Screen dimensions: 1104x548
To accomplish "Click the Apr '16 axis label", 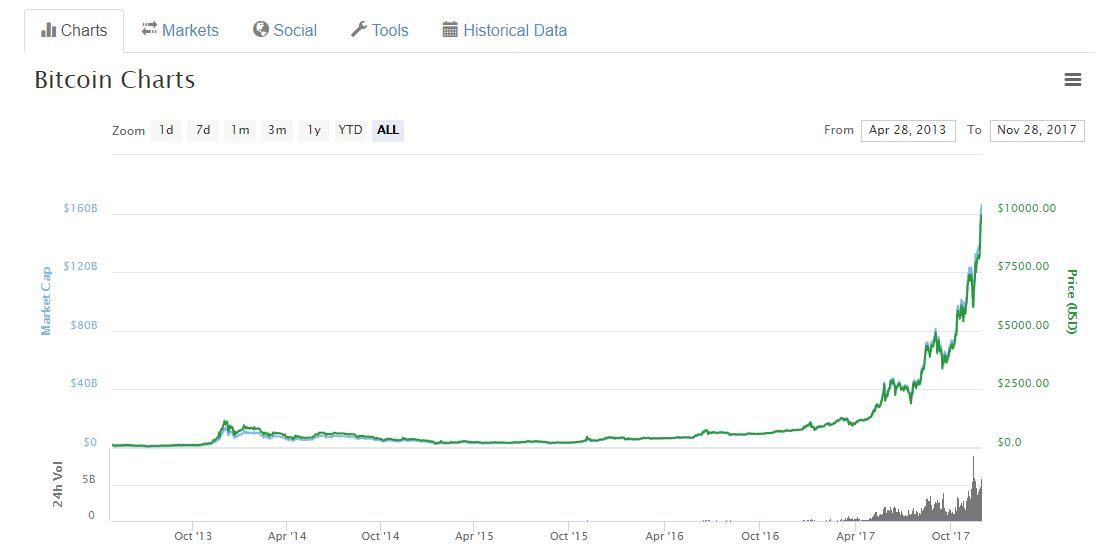I will (665, 536).
